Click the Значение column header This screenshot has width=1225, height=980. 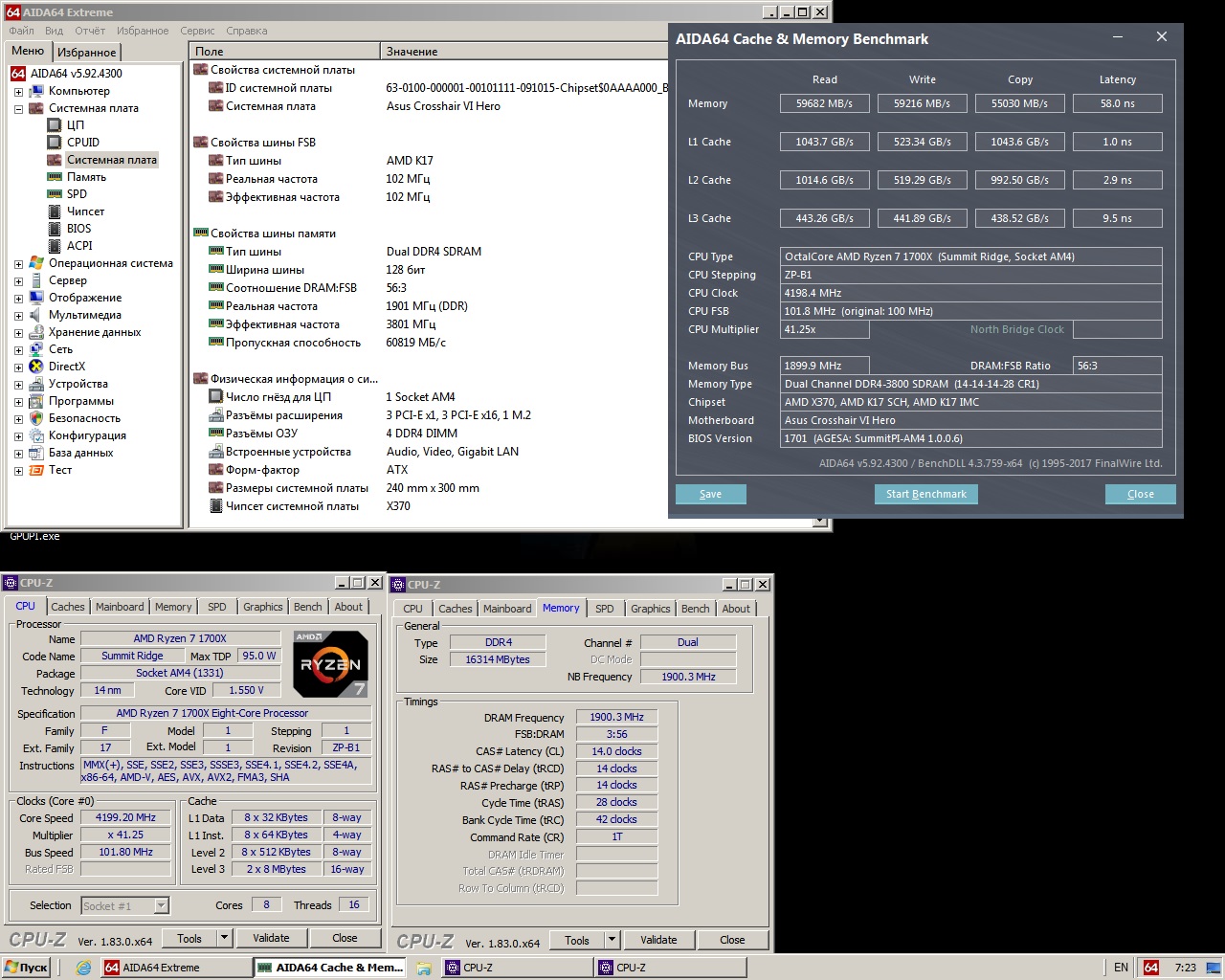point(524,52)
